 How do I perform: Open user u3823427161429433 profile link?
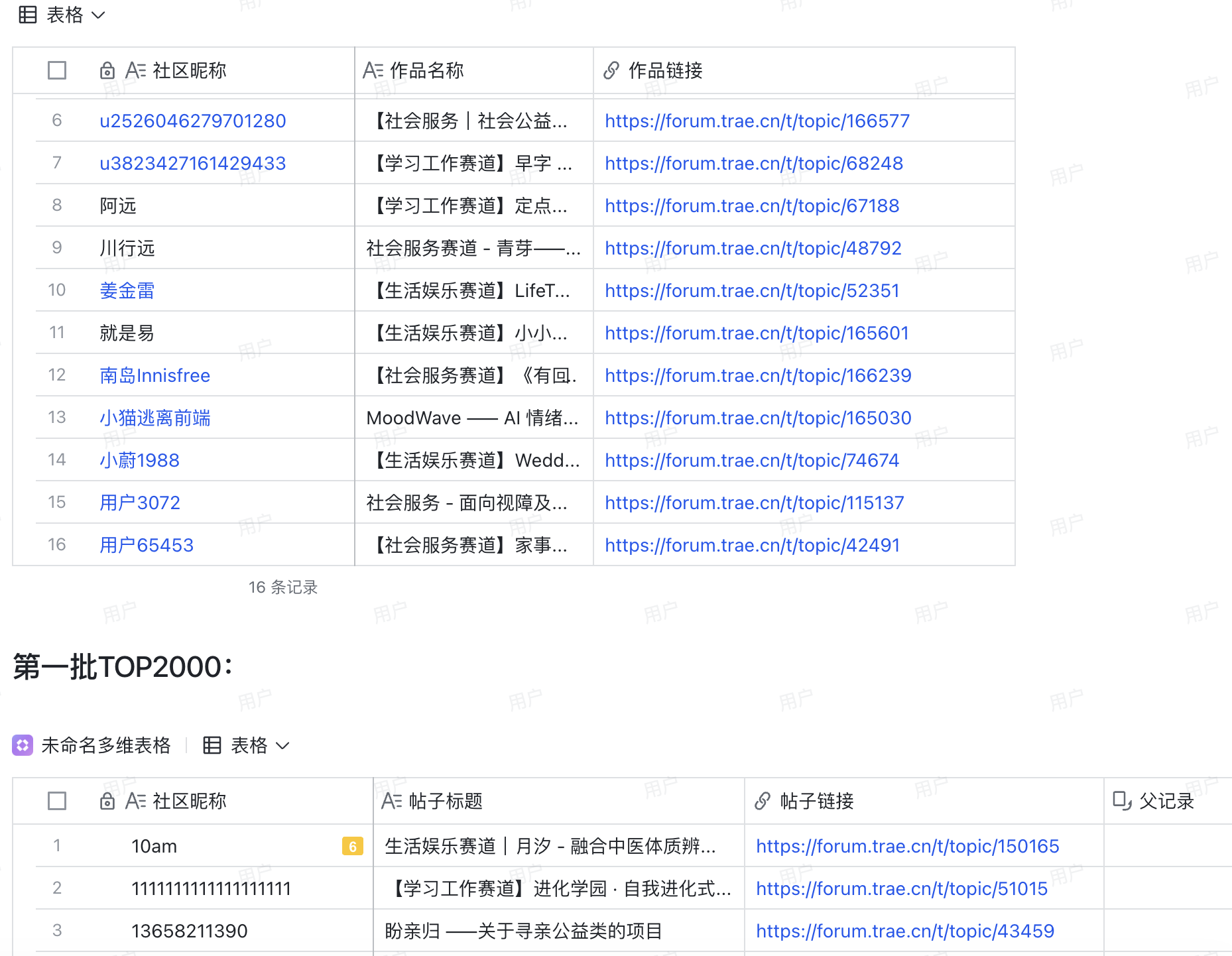193,163
